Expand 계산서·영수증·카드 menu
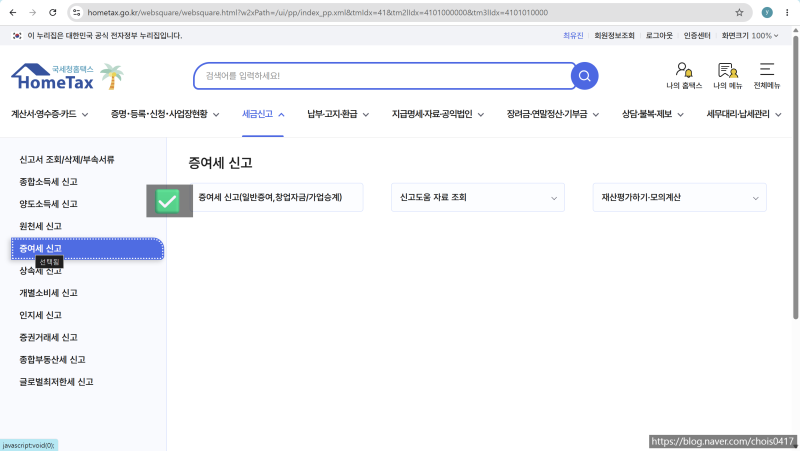 tap(49, 114)
